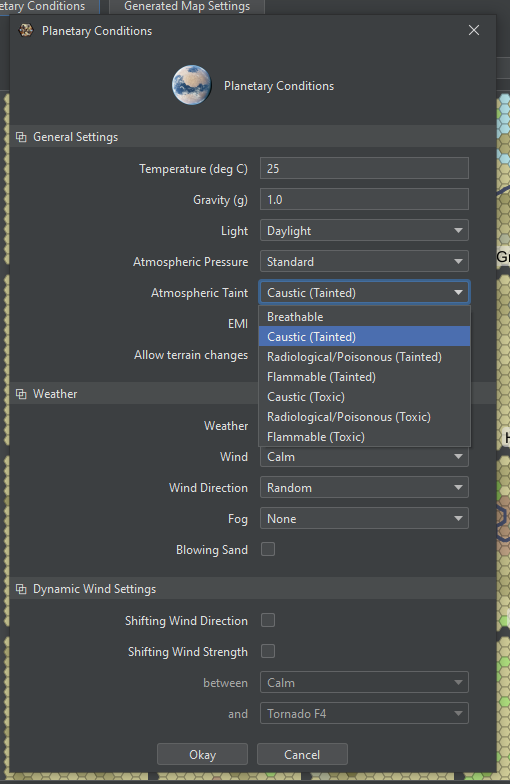This screenshot has height=784, width=510.
Task: Click the 'Allow terrain changes' label
Action: 191,355
